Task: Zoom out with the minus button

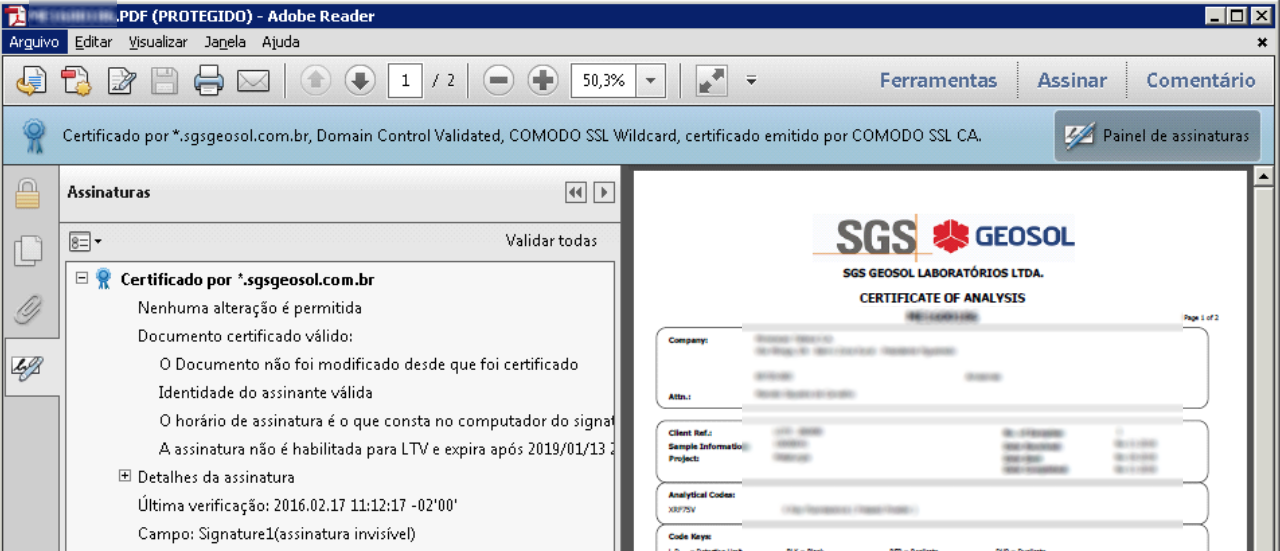Action: (498, 81)
